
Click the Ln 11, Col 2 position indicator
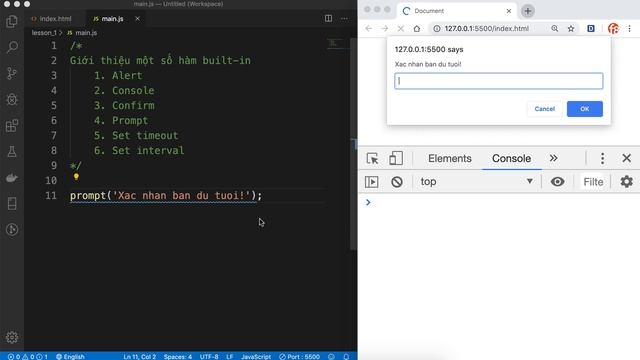point(140,356)
